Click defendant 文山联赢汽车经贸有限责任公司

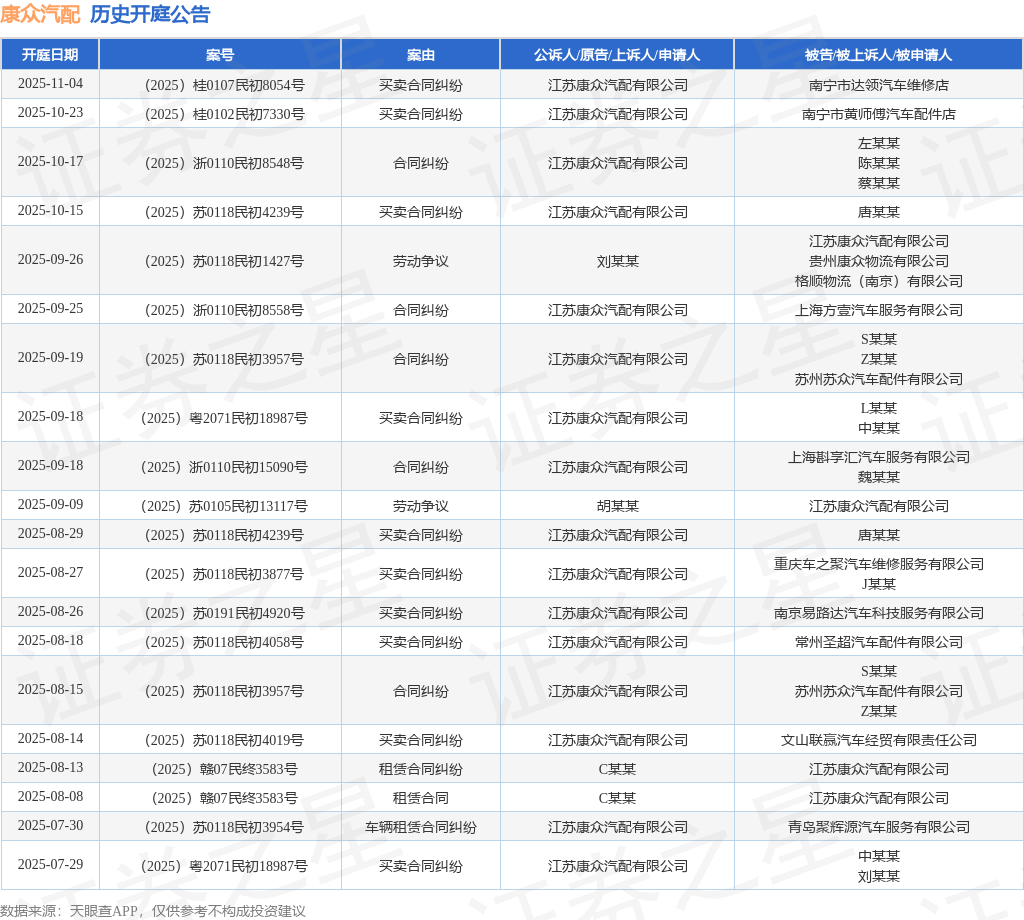(x=878, y=740)
